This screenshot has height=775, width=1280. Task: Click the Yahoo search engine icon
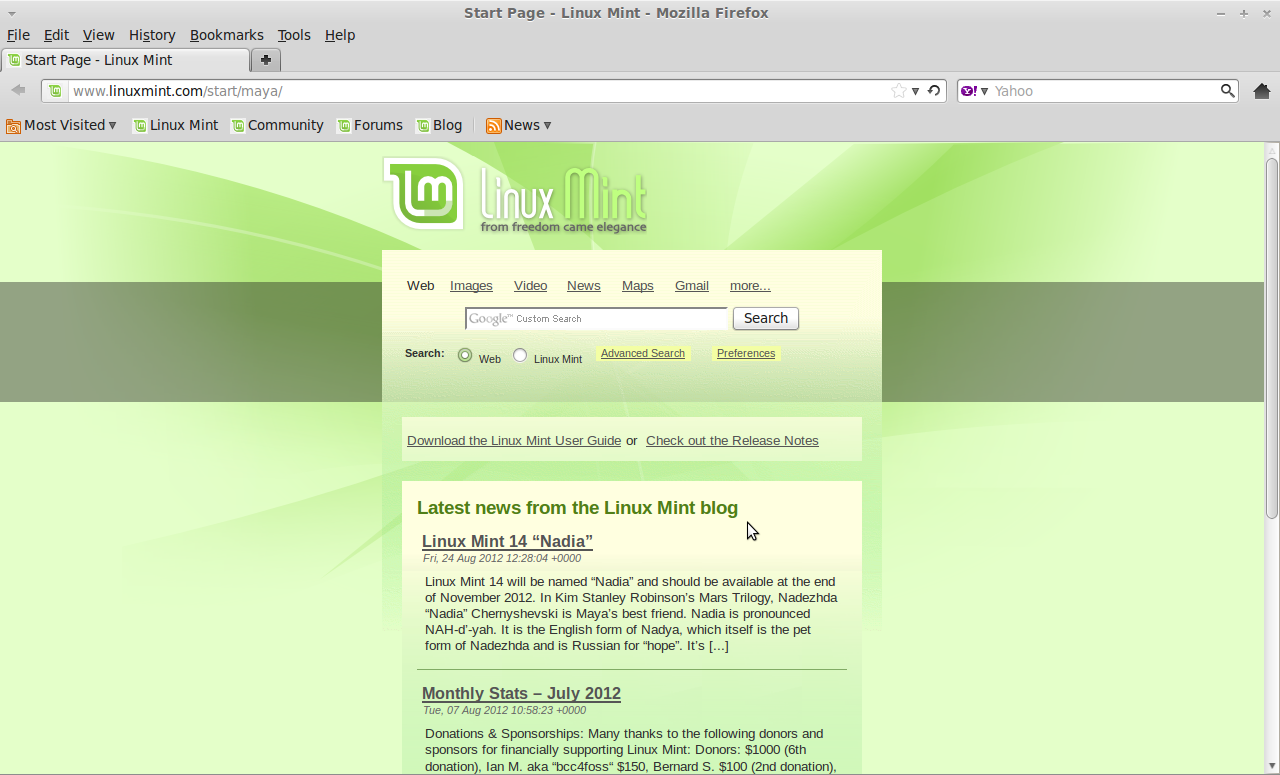click(969, 91)
